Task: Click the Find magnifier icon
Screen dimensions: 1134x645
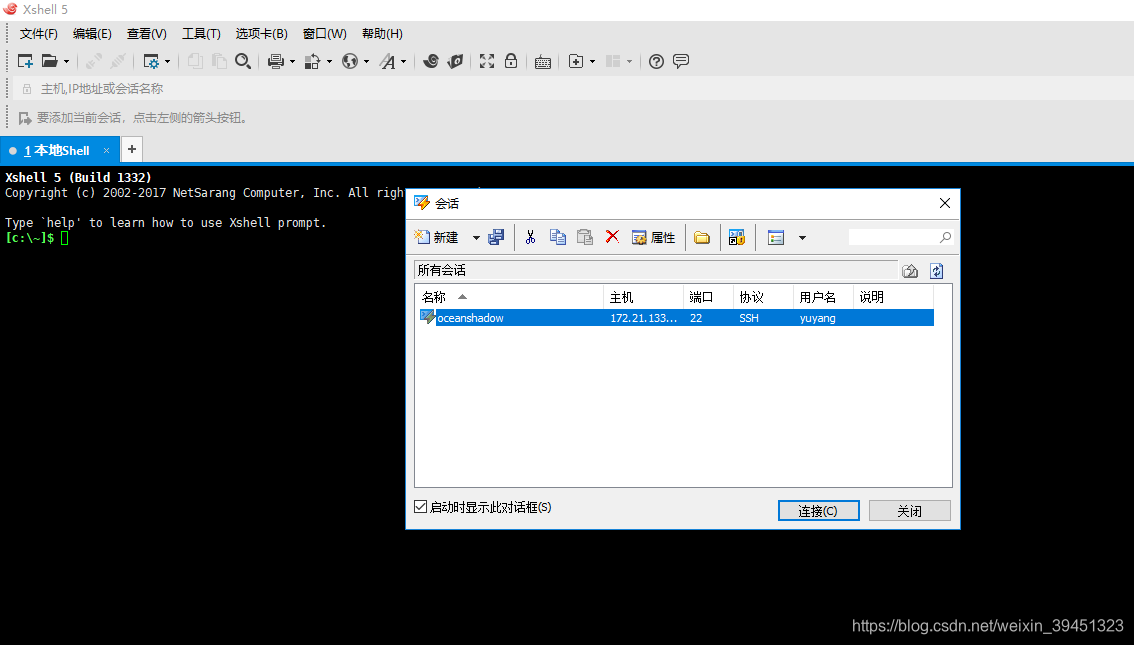Action: coord(243,61)
